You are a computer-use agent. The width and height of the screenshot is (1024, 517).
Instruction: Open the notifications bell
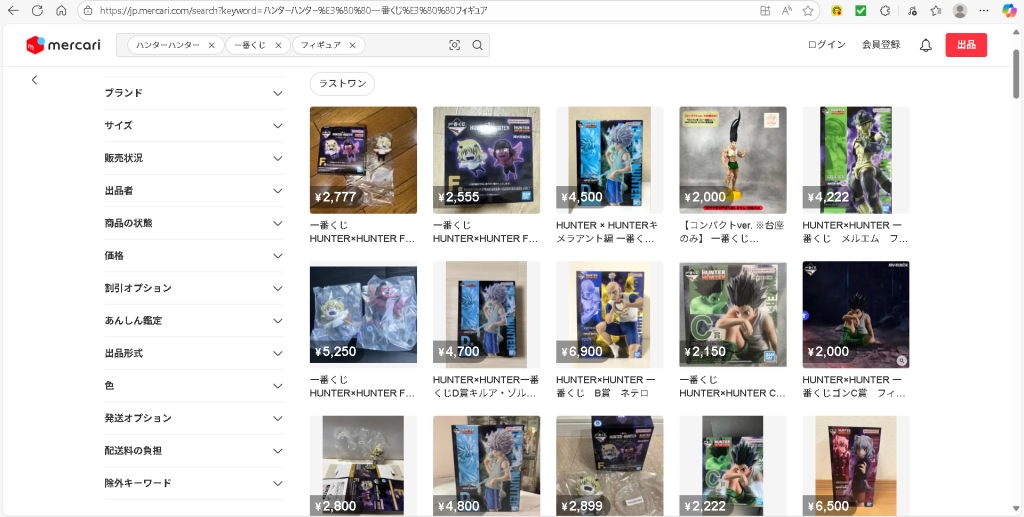[925, 45]
